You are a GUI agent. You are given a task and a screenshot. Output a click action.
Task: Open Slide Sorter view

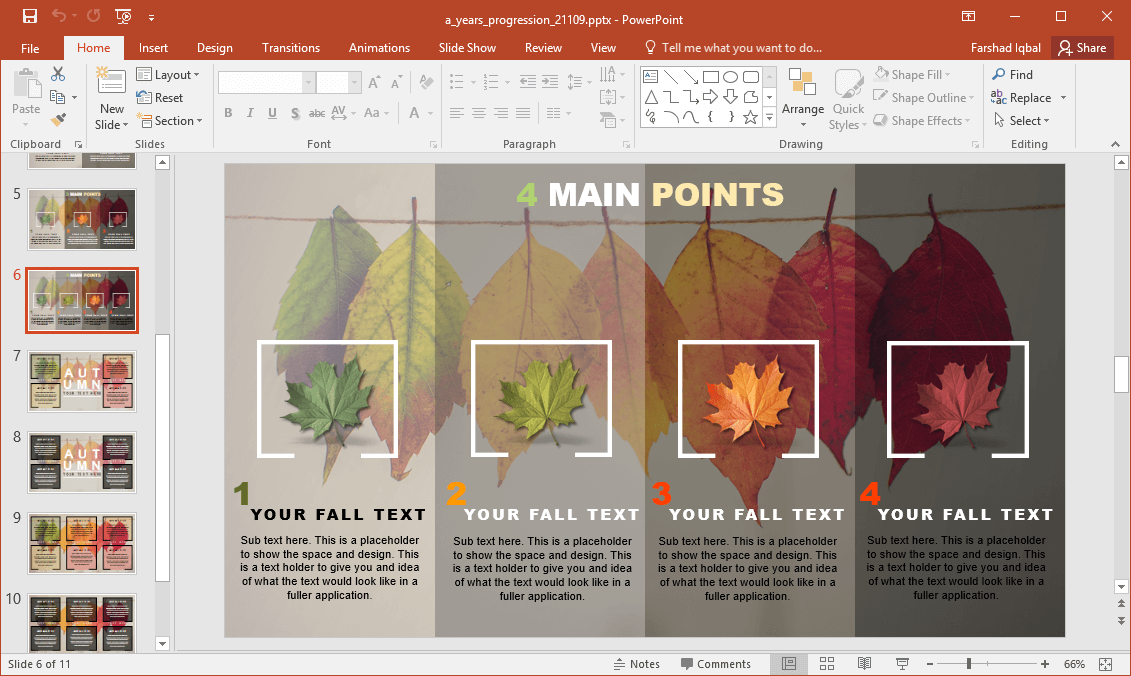tap(827, 664)
